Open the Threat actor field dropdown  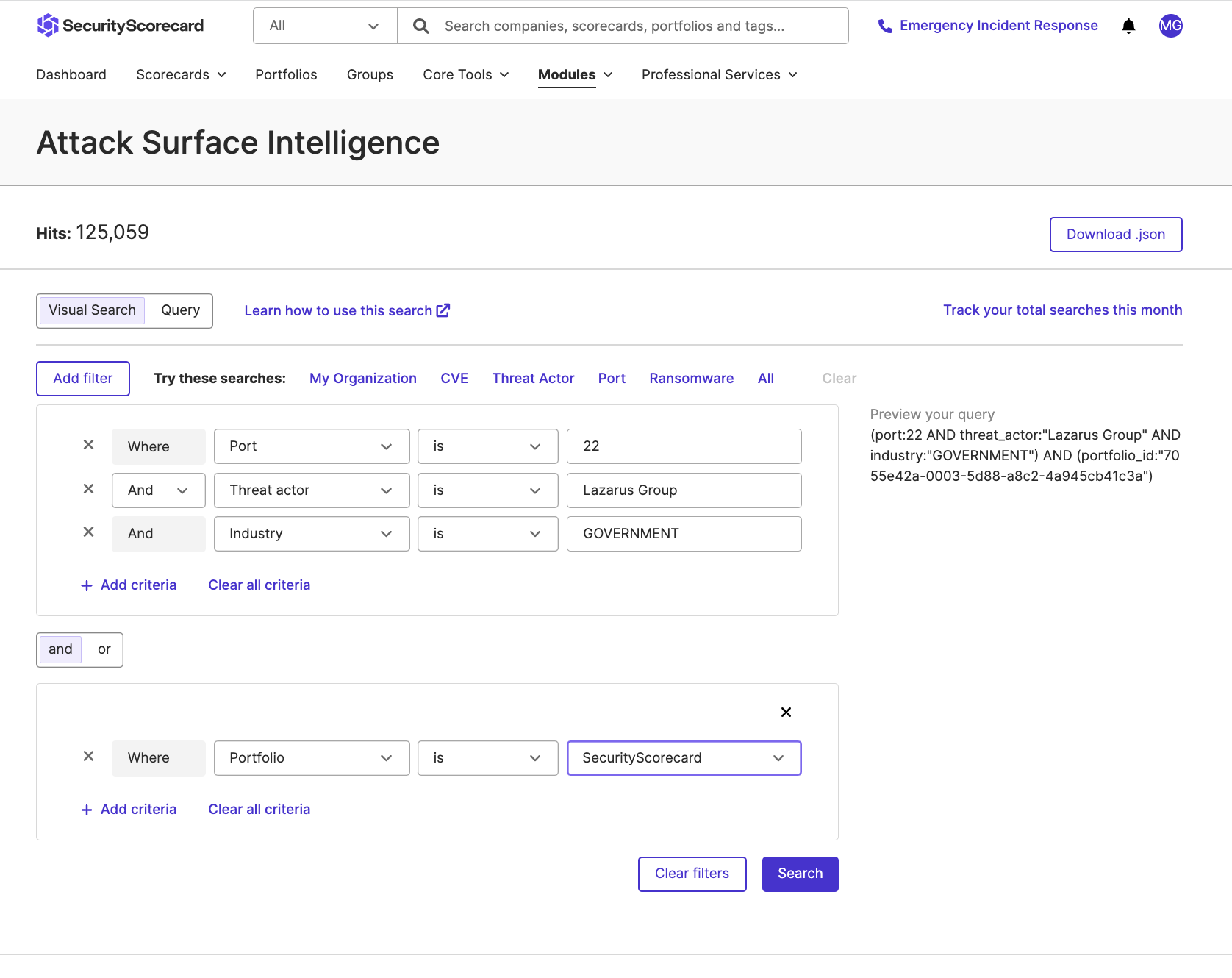pos(312,490)
